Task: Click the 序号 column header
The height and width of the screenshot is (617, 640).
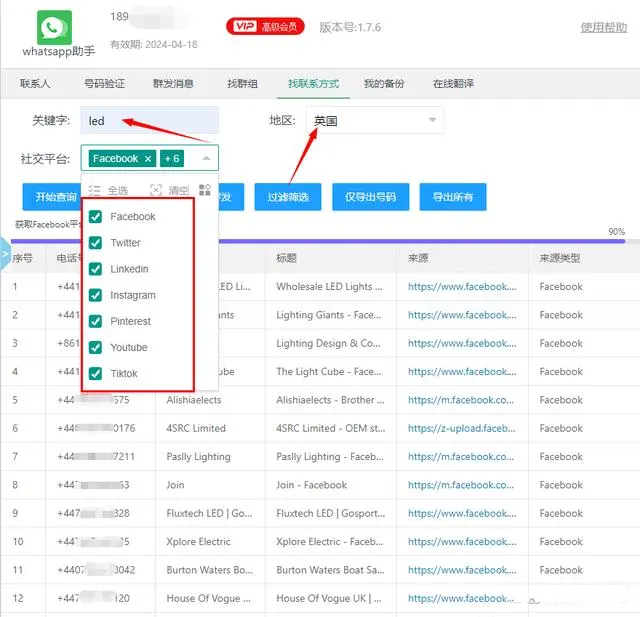Action: [22, 258]
